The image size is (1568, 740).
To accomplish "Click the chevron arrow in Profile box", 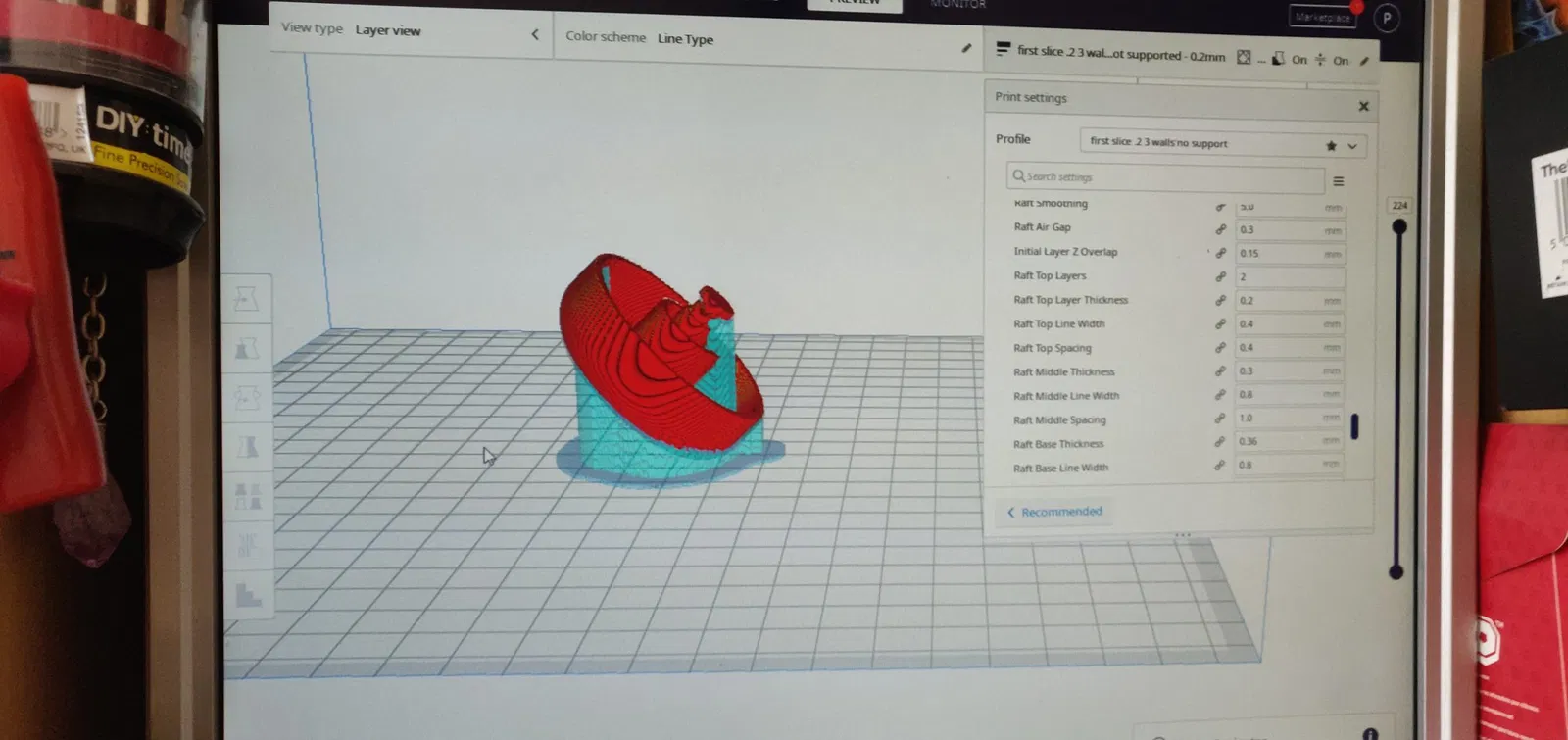I will 1352,147.
